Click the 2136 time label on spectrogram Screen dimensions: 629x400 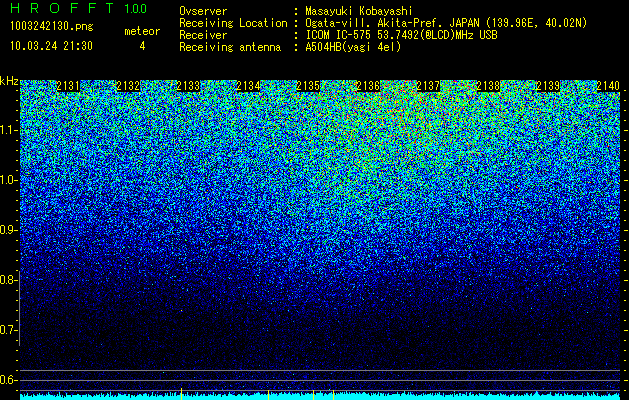[x=368, y=86]
